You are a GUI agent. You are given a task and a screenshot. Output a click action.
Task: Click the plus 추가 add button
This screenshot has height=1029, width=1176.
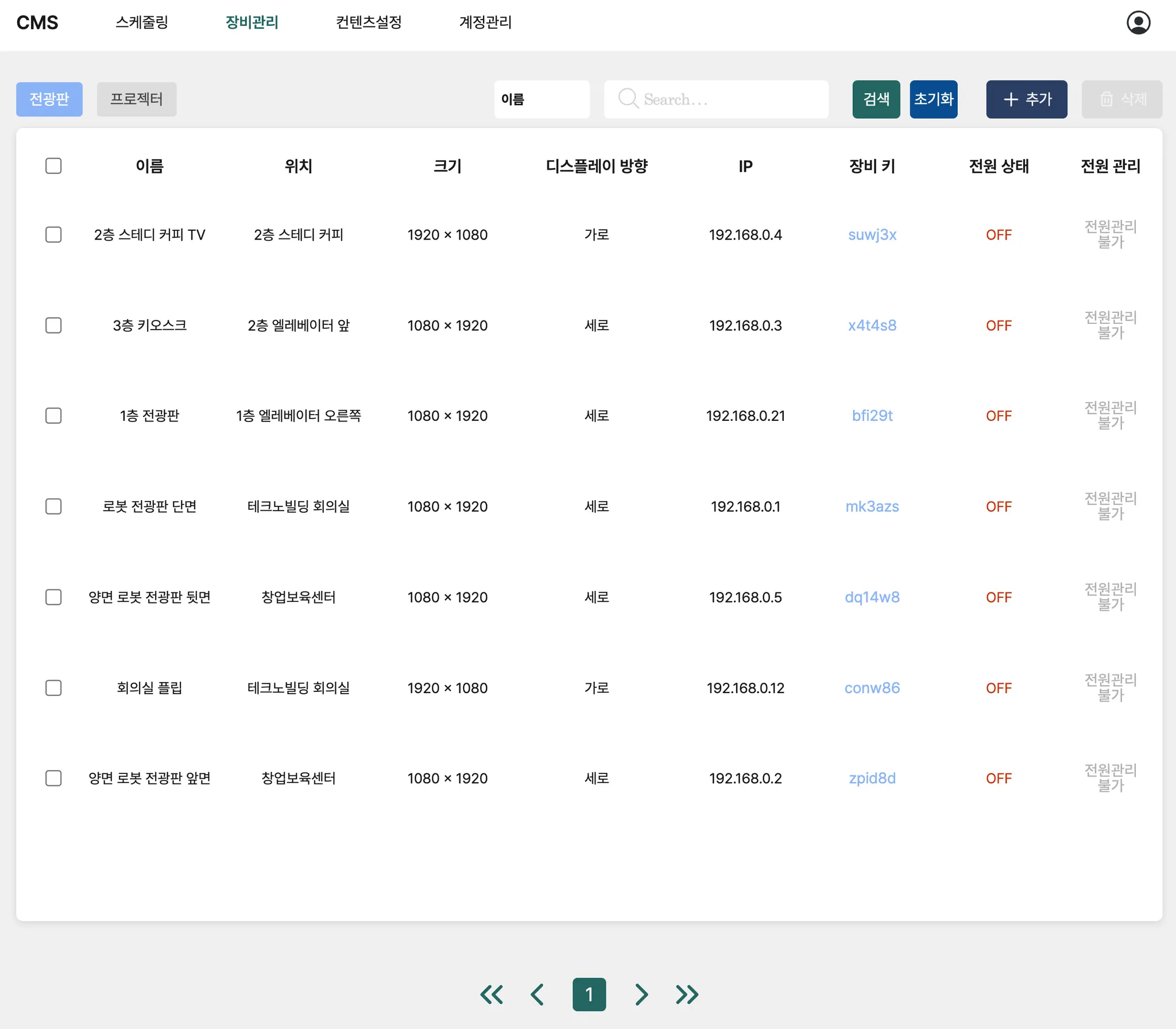1026,99
